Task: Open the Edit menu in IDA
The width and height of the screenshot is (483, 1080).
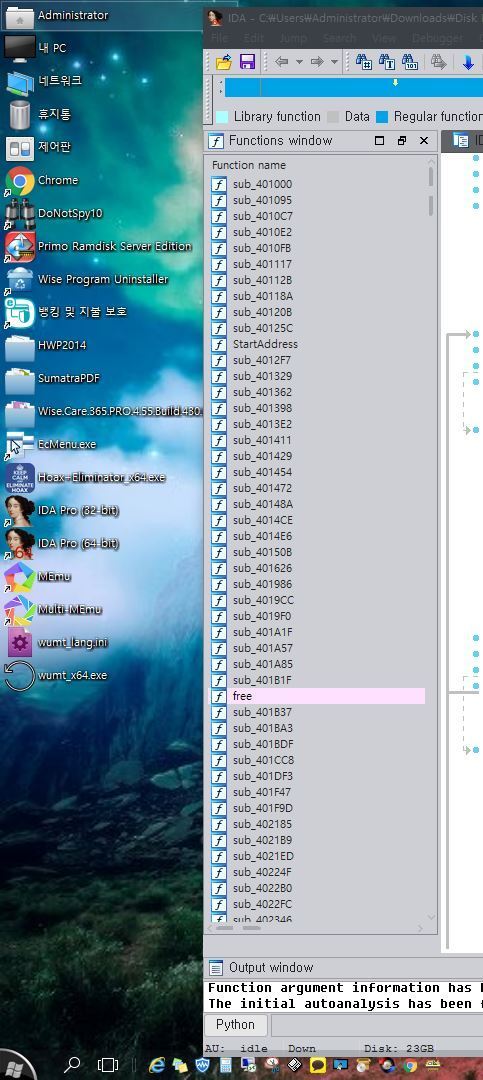Action: click(254, 39)
